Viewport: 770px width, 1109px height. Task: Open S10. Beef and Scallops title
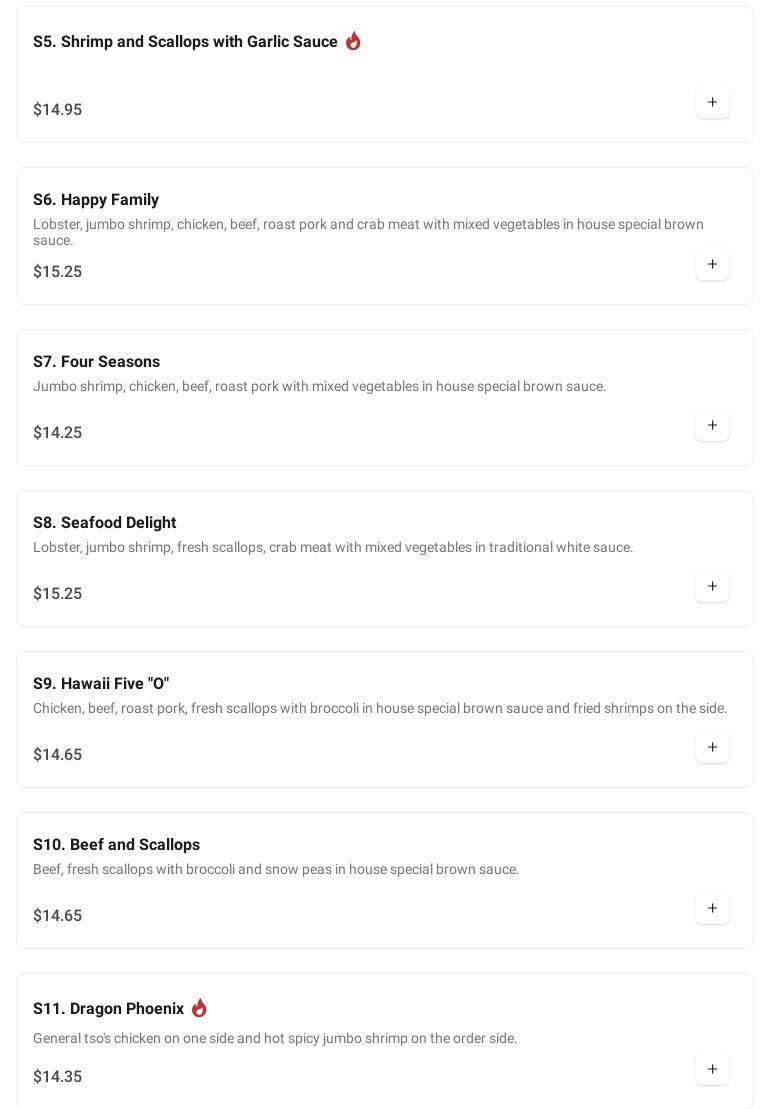tap(116, 845)
